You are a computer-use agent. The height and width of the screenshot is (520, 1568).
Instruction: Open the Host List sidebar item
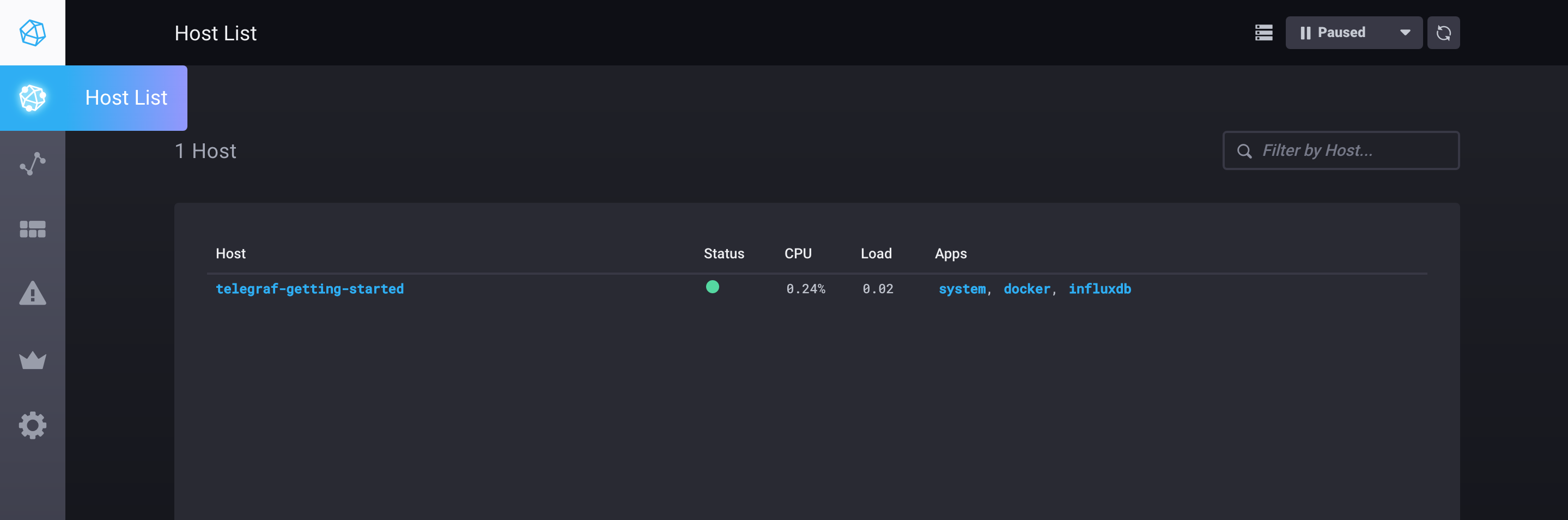93,98
